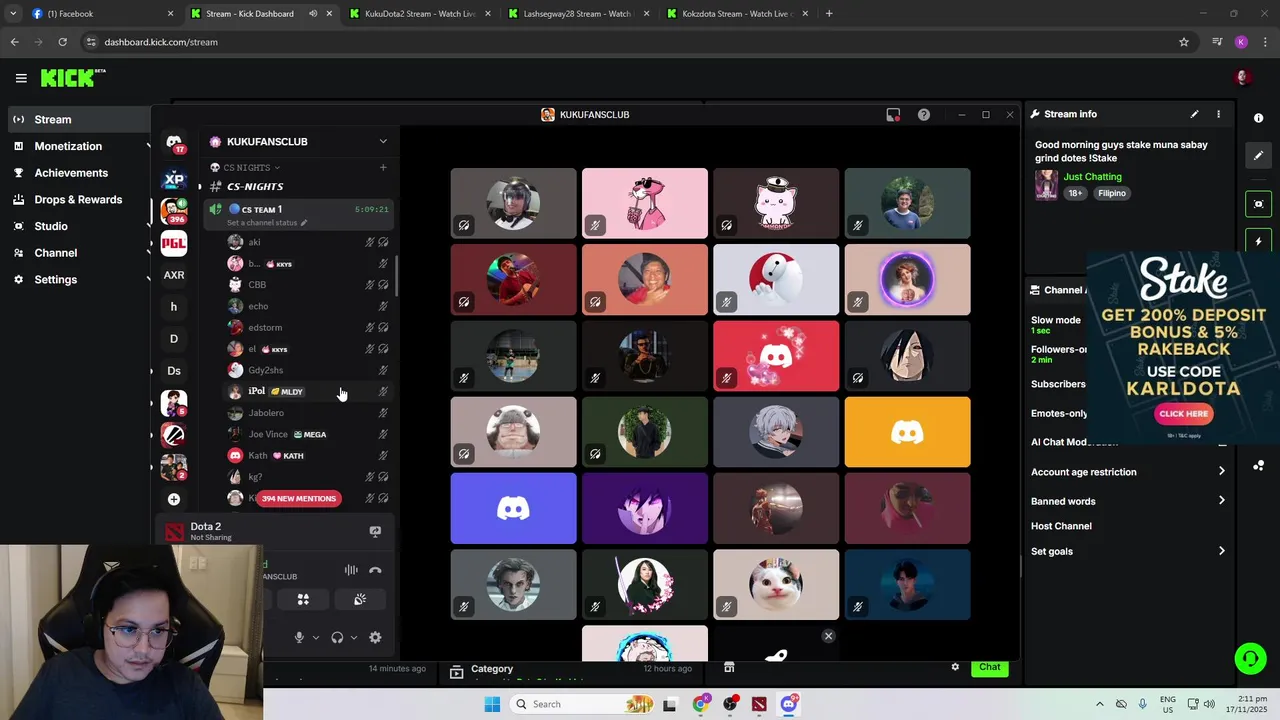The width and height of the screenshot is (1280, 720).
Task: Select the AXR server in Discord
Action: [x=174, y=275]
